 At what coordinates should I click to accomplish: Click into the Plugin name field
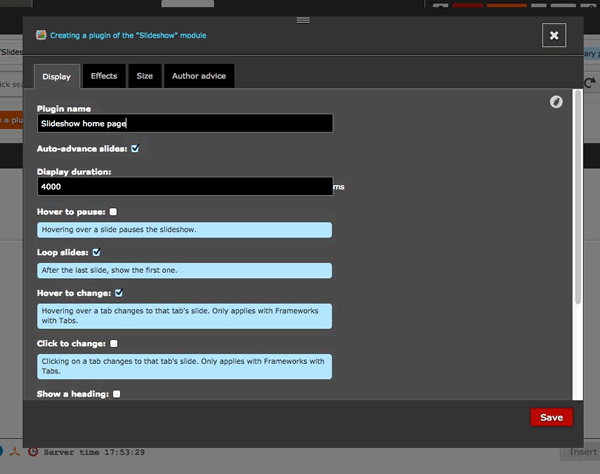coord(185,123)
